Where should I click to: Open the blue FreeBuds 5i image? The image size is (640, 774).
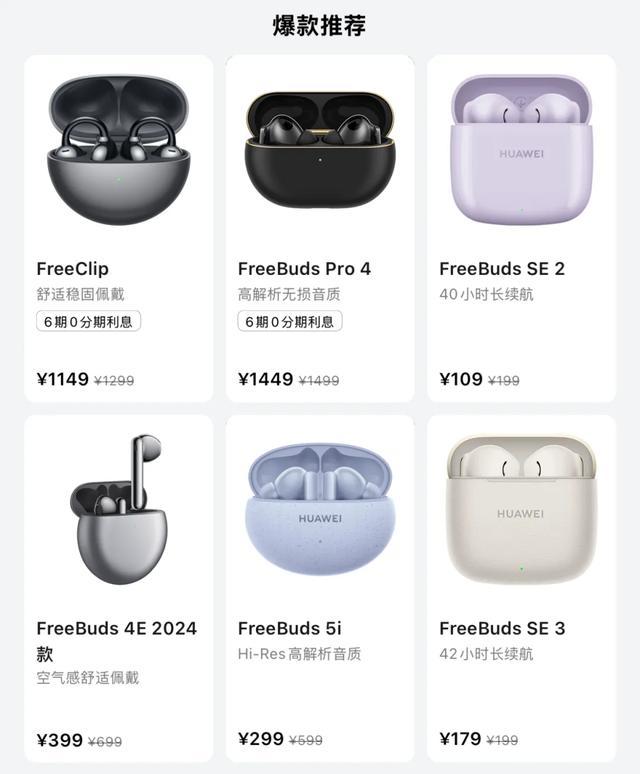point(320,509)
